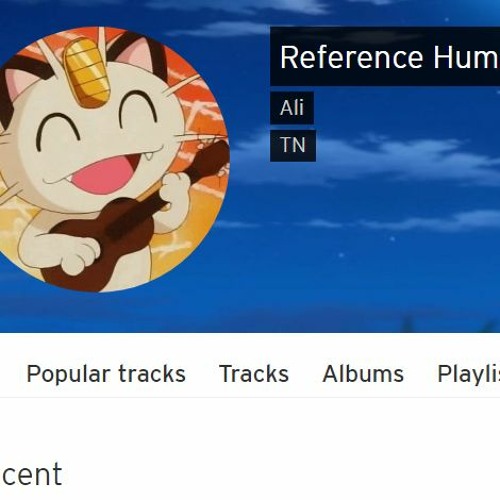Click the Reference Hum profile display name
Image resolution: width=500 pixels, height=500 pixels.
(389, 57)
